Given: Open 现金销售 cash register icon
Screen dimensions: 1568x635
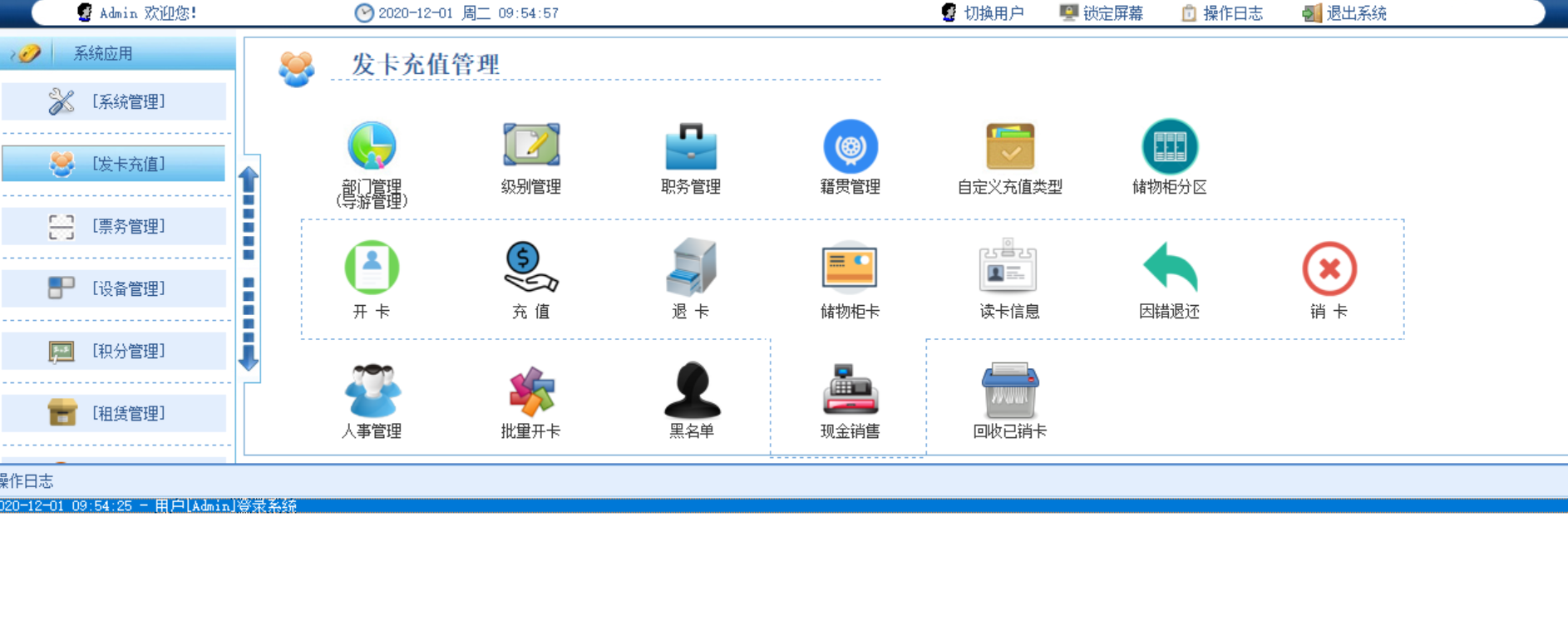Looking at the screenshot, I should click(851, 389).
